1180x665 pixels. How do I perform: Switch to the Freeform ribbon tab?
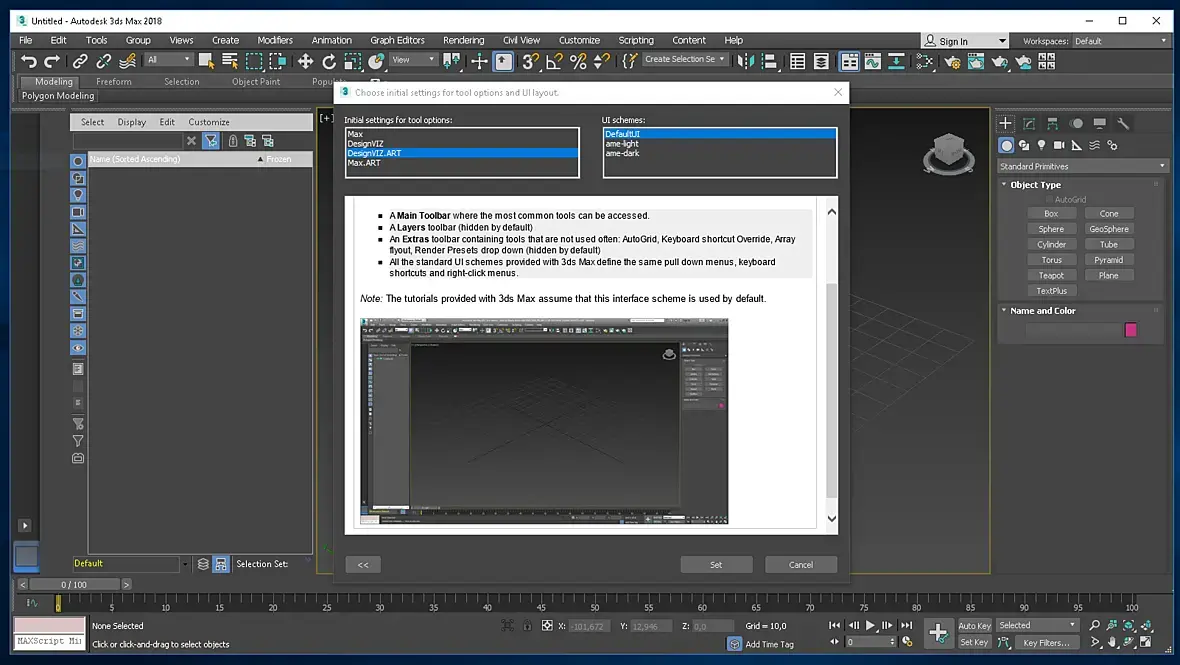click(114, 82)
